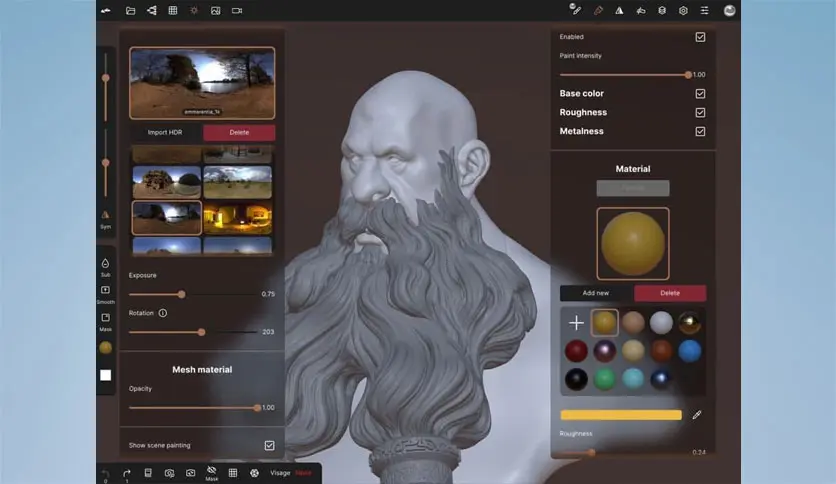Open the camera settings menu
The width and height of the screenshot is (836, 484).
pyautogui.click(x=237, y=11)
